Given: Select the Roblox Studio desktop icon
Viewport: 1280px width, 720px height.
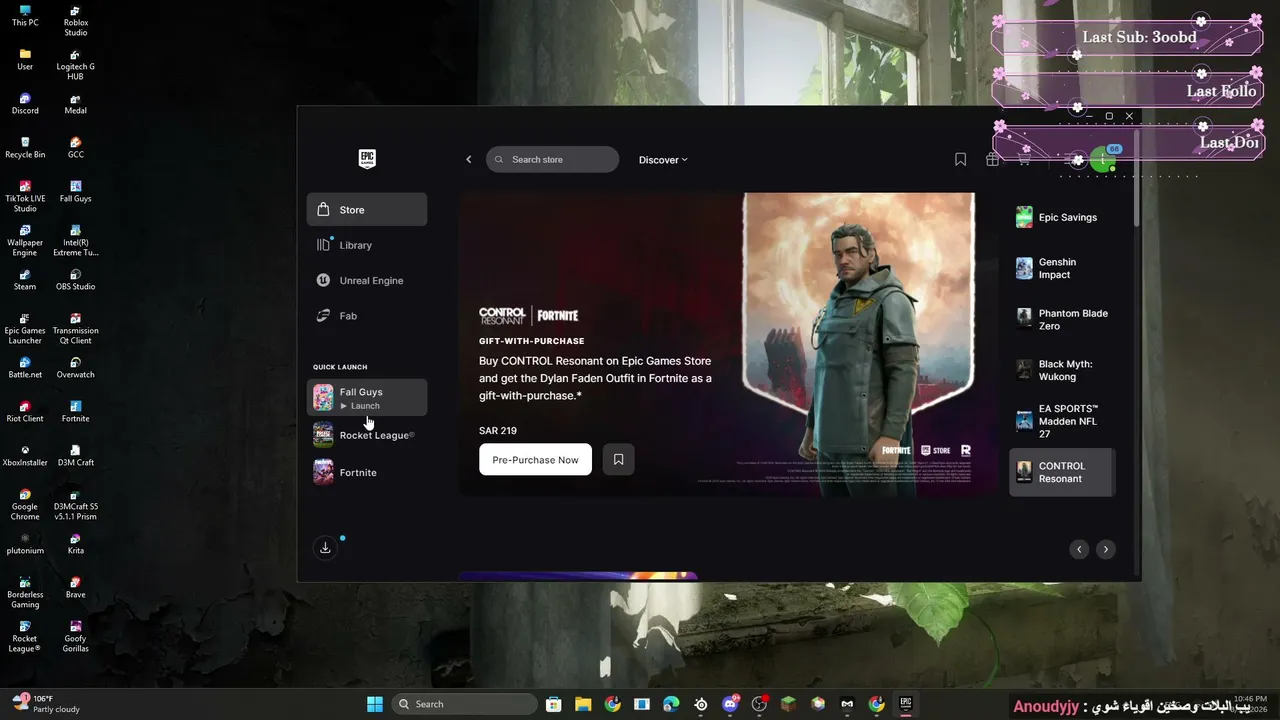Looking at the screenshot, I should point(75,21).
